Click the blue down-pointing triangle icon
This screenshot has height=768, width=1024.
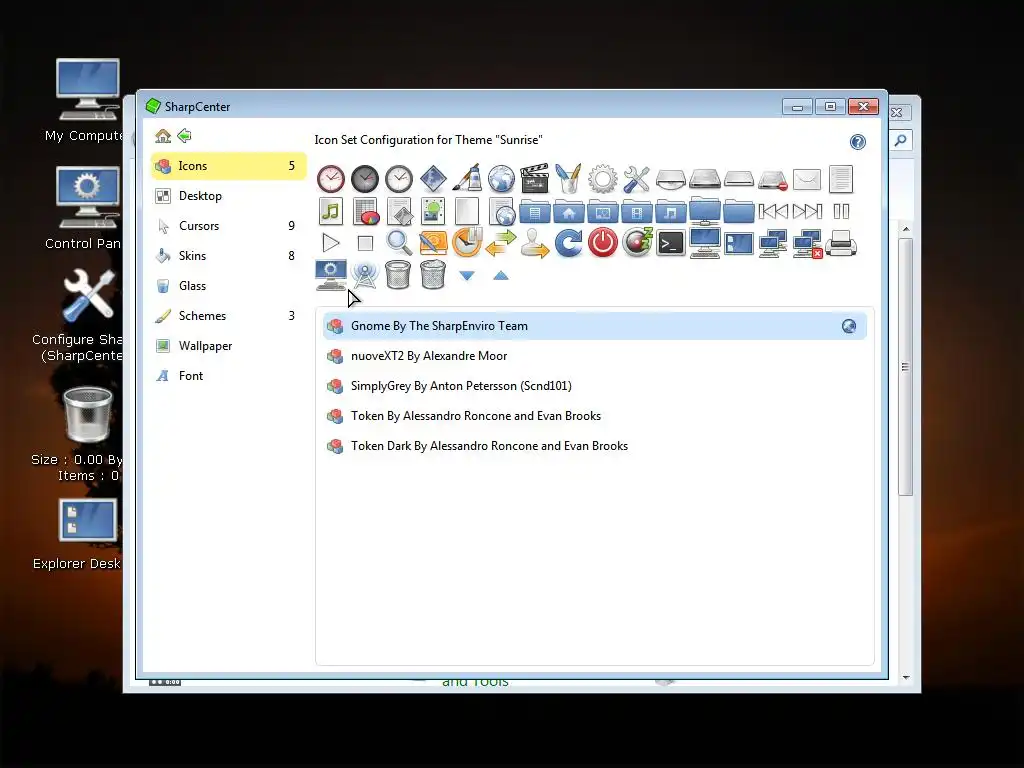pyautogui.click(x=467, y=276)
